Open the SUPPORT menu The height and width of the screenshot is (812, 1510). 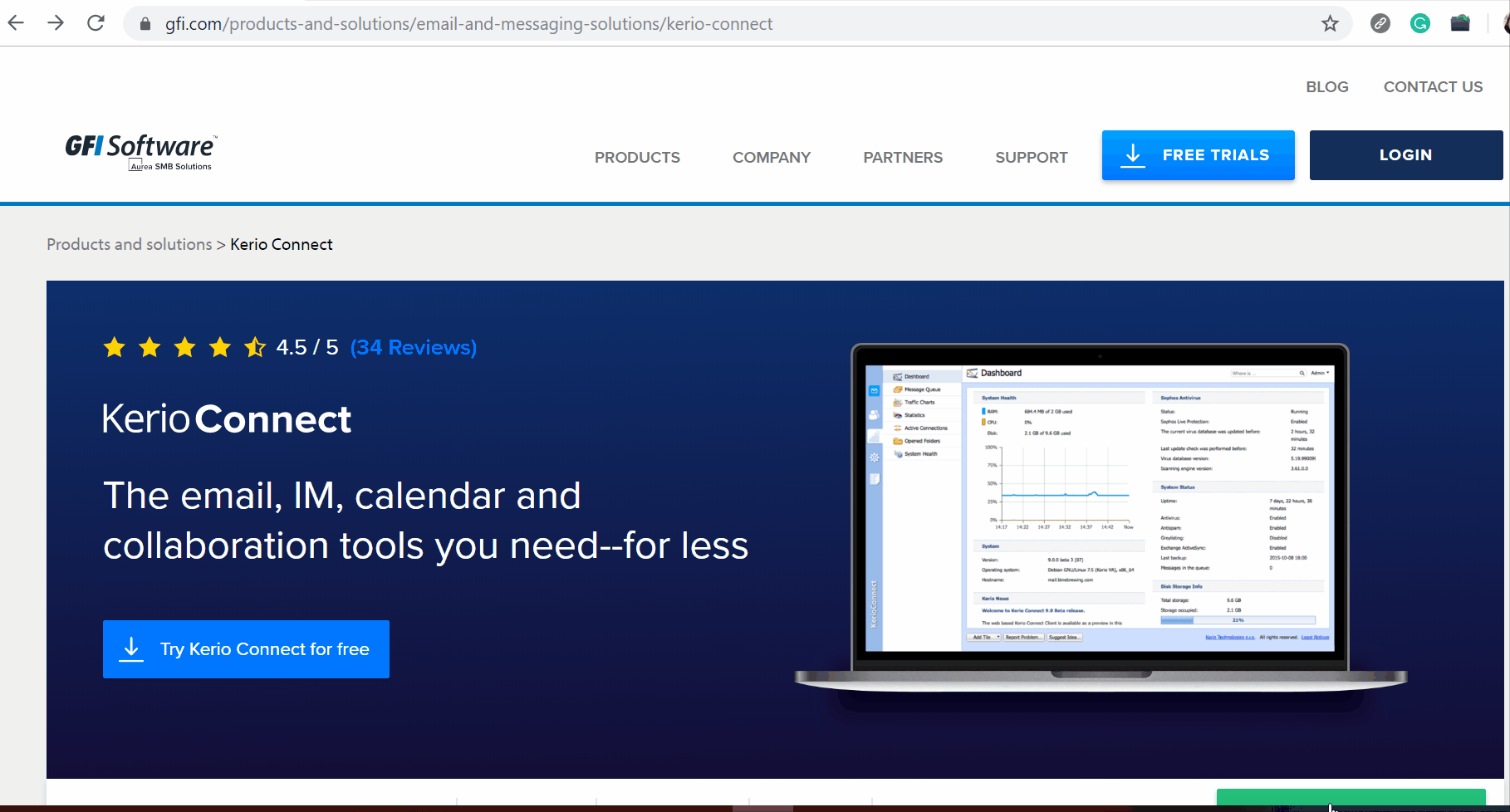(1032, 158)
